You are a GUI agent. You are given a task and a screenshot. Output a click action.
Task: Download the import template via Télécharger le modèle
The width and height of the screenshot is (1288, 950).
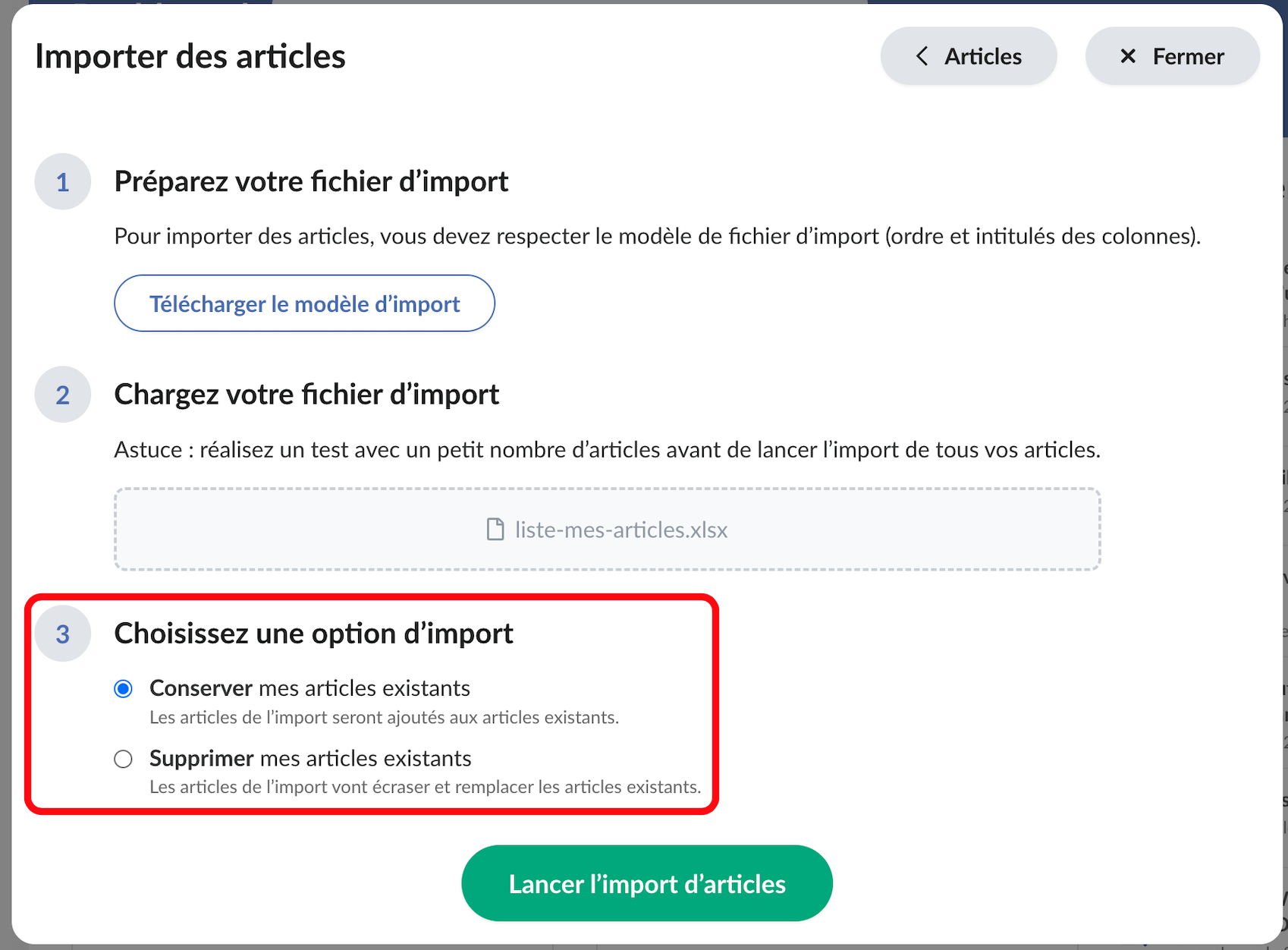click(x=304, y=304)
